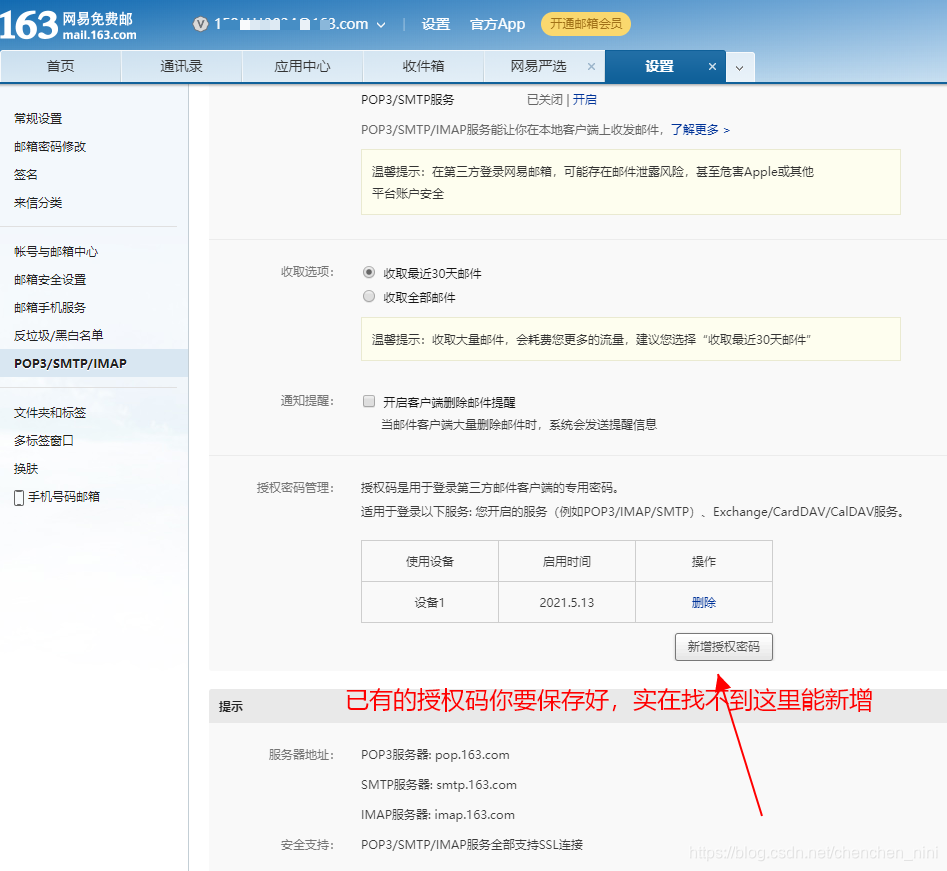Click the 开通邮箱会员 button

click(586, 24)
